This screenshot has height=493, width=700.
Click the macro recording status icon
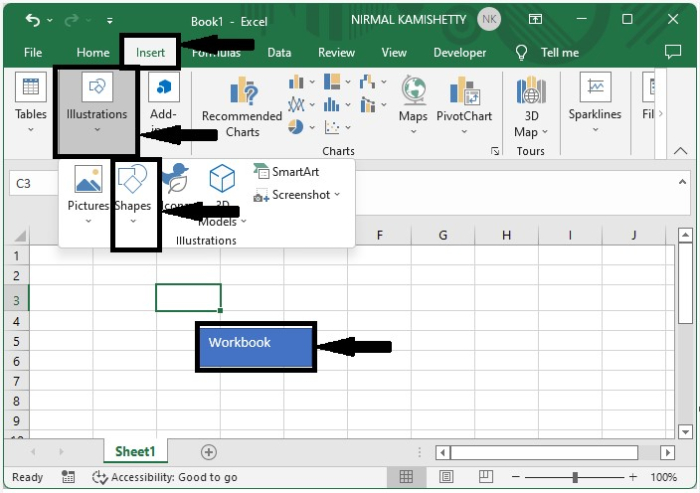pyautogui.click(x=68, y=477)
